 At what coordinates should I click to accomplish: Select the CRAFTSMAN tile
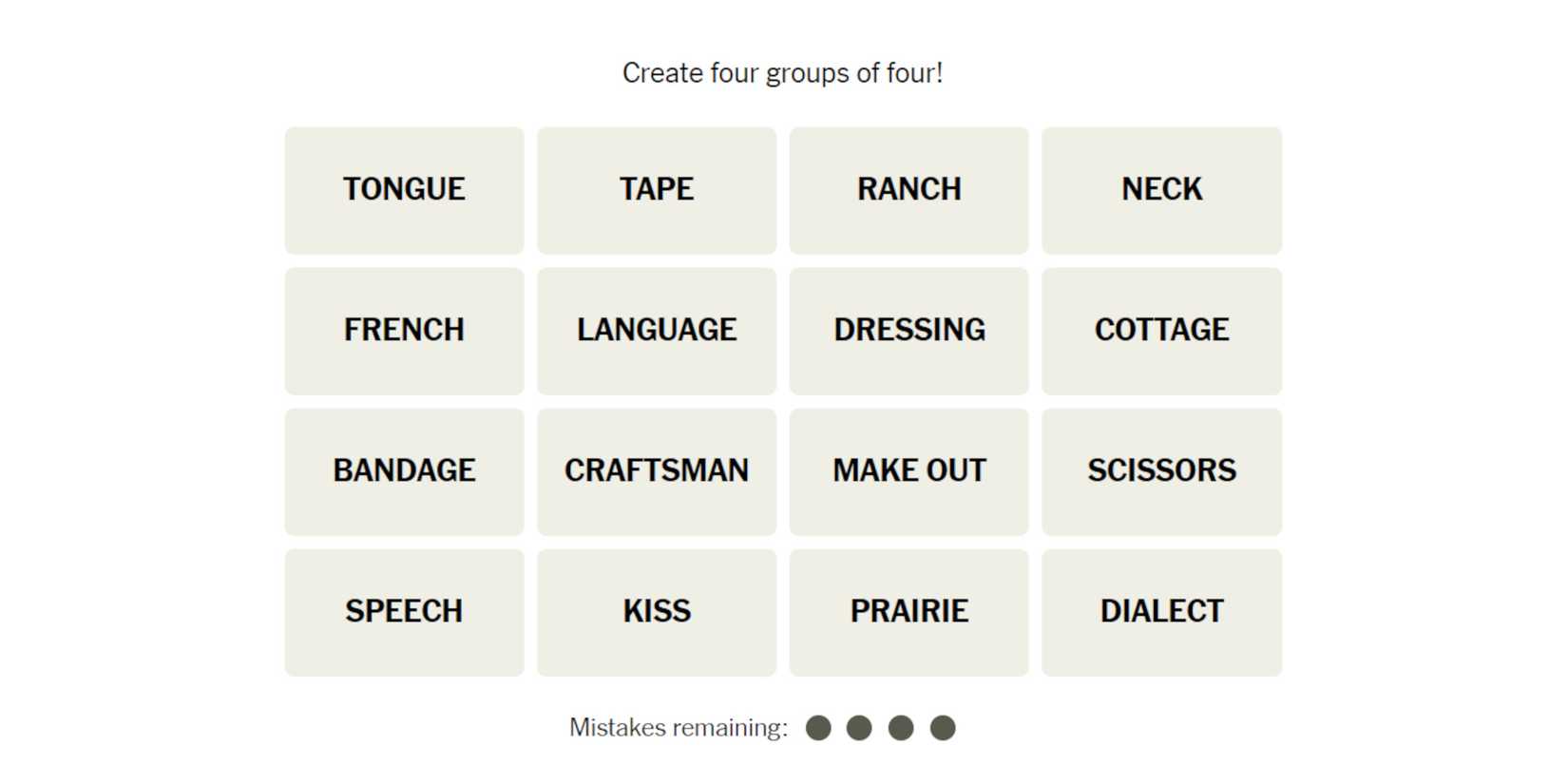tap(657, 471)
